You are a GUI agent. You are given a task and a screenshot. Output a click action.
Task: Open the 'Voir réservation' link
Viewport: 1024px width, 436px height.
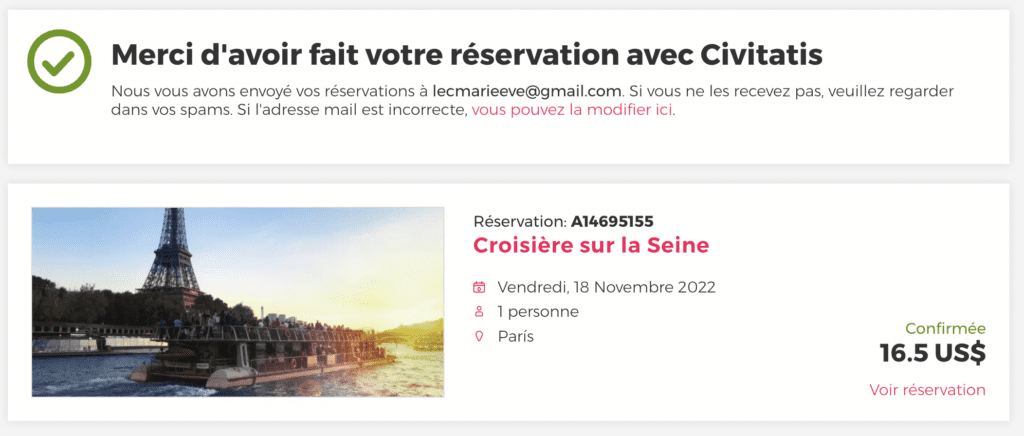(x=927, y=390)
